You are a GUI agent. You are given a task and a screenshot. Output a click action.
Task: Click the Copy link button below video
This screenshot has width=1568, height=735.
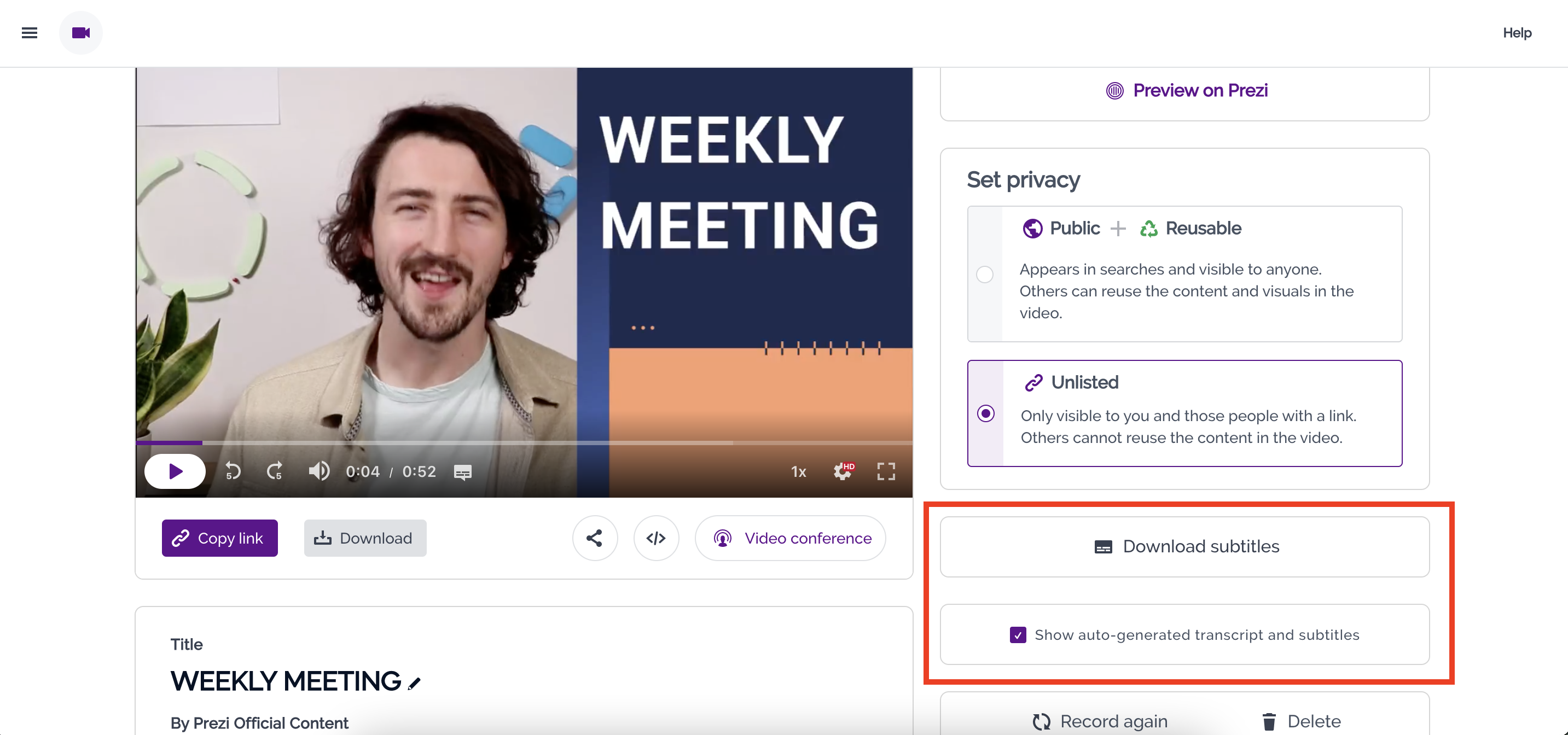pyautogui.click(x=219, y=538)
